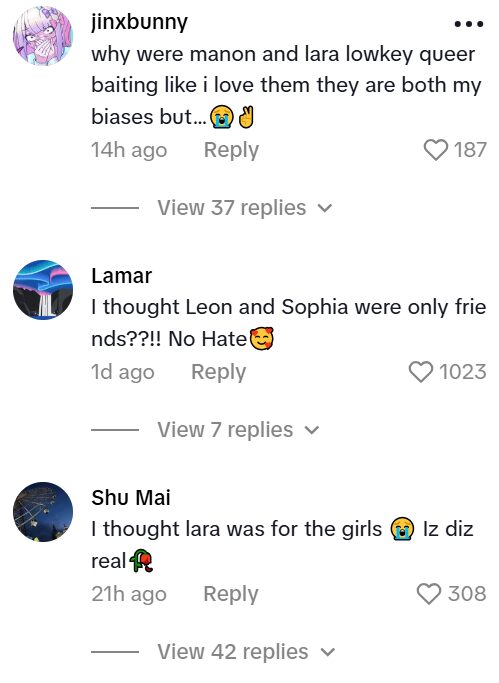This screenshot has height=683, width=499.
Task: Click the 187 like count
Action: [x=470, y=150]
